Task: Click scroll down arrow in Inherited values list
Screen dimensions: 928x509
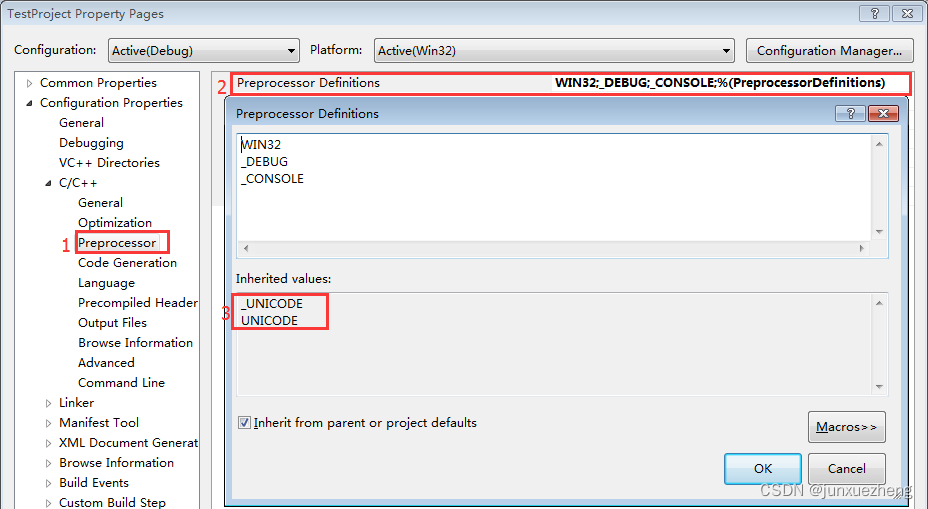Action: coord(879,386)
